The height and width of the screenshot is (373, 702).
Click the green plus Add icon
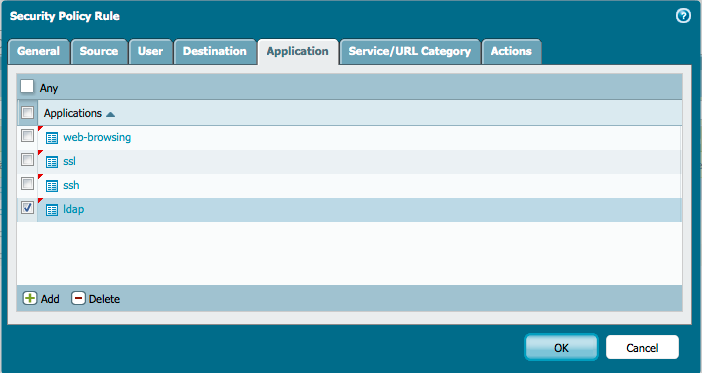click(x=30, y=298)
